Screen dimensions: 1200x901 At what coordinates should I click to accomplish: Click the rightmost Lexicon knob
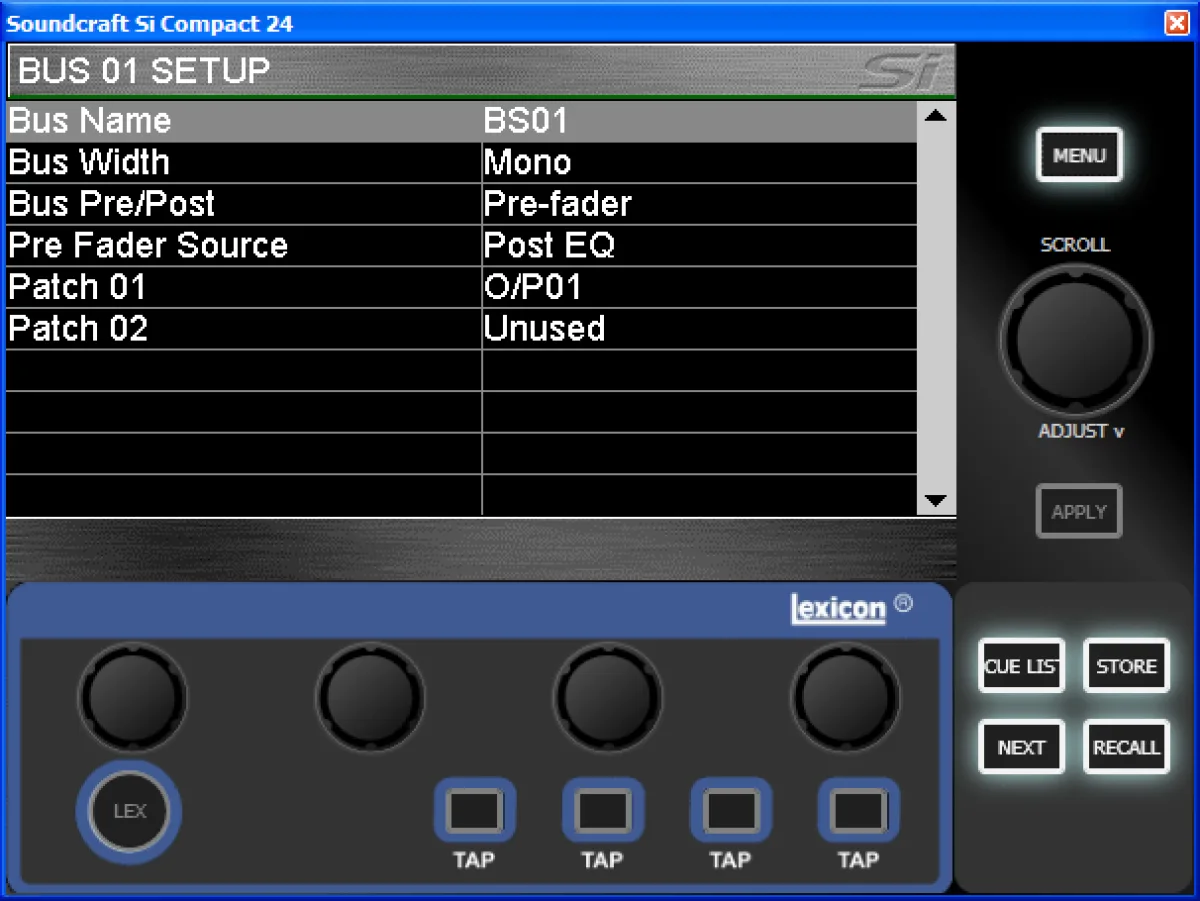click(846, 696)
